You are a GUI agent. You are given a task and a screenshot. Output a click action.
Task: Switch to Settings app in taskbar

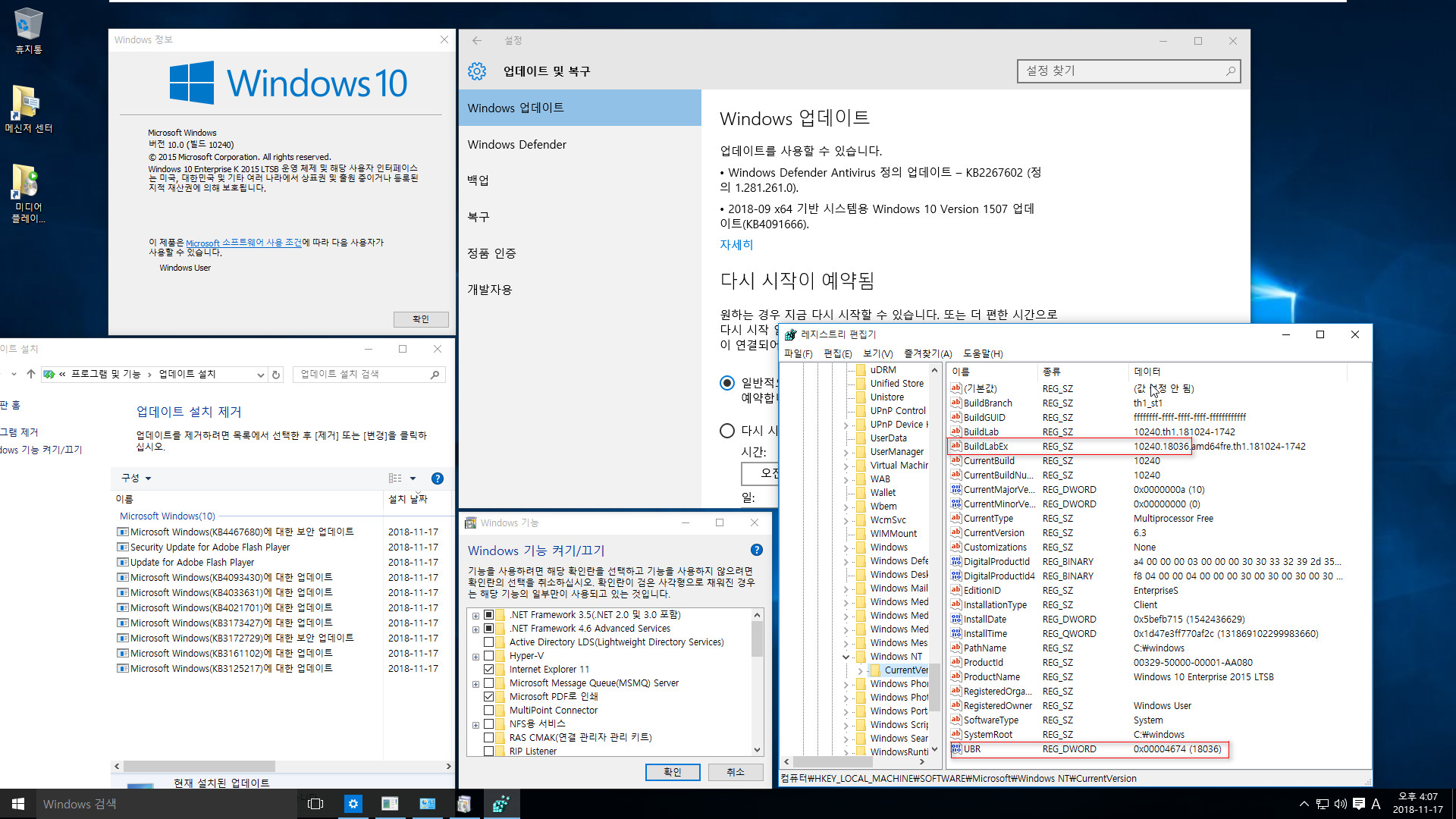pos(353,804)
